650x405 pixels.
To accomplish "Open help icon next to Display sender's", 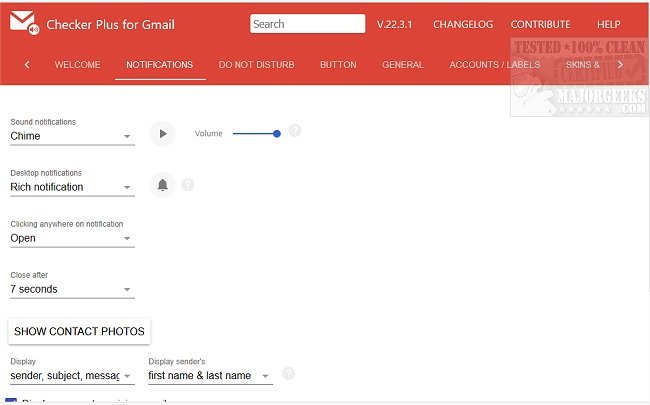I will (x=288, y=373).
